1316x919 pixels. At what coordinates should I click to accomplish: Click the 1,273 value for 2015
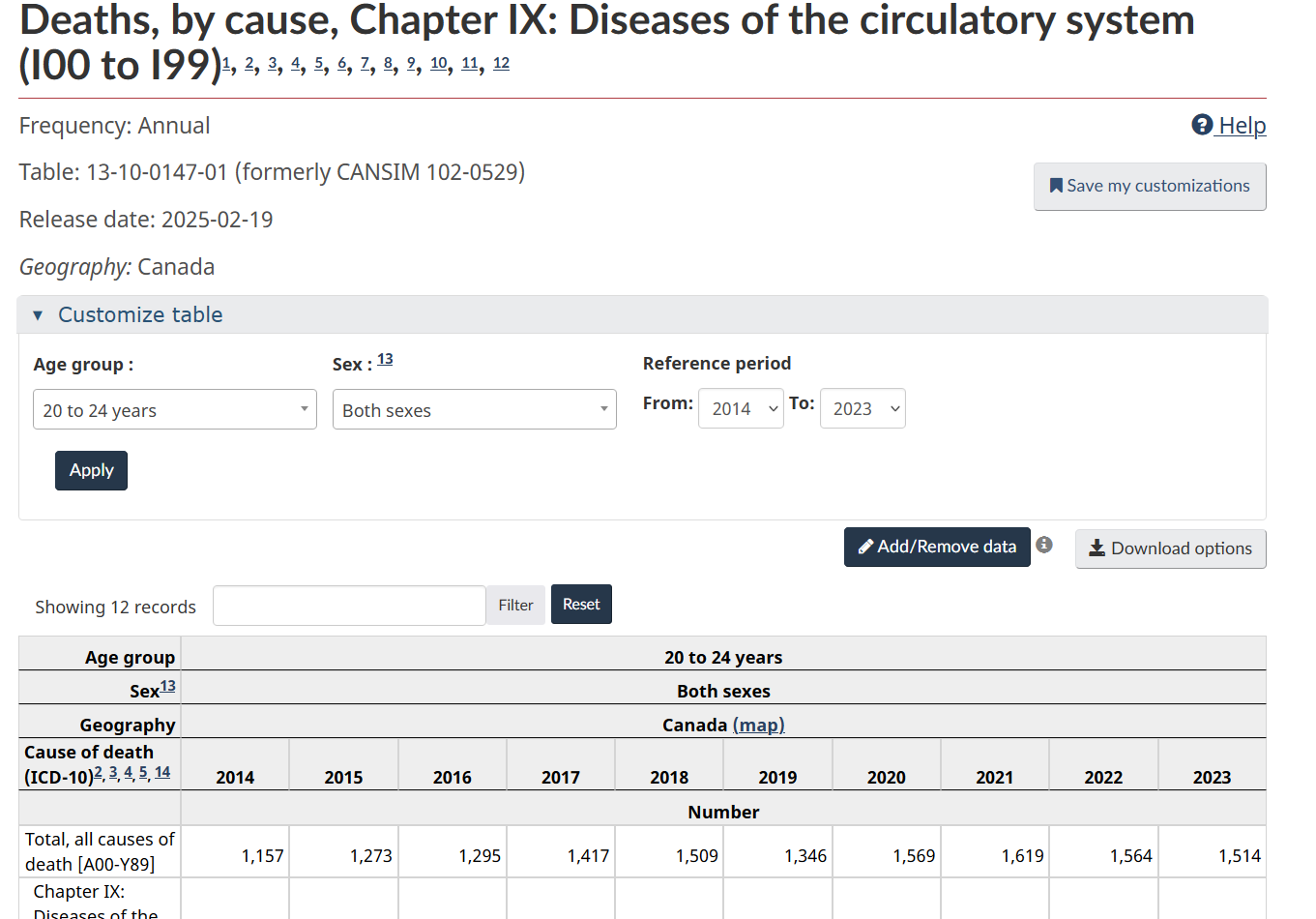pyautogui.click(x=371, y=855)
